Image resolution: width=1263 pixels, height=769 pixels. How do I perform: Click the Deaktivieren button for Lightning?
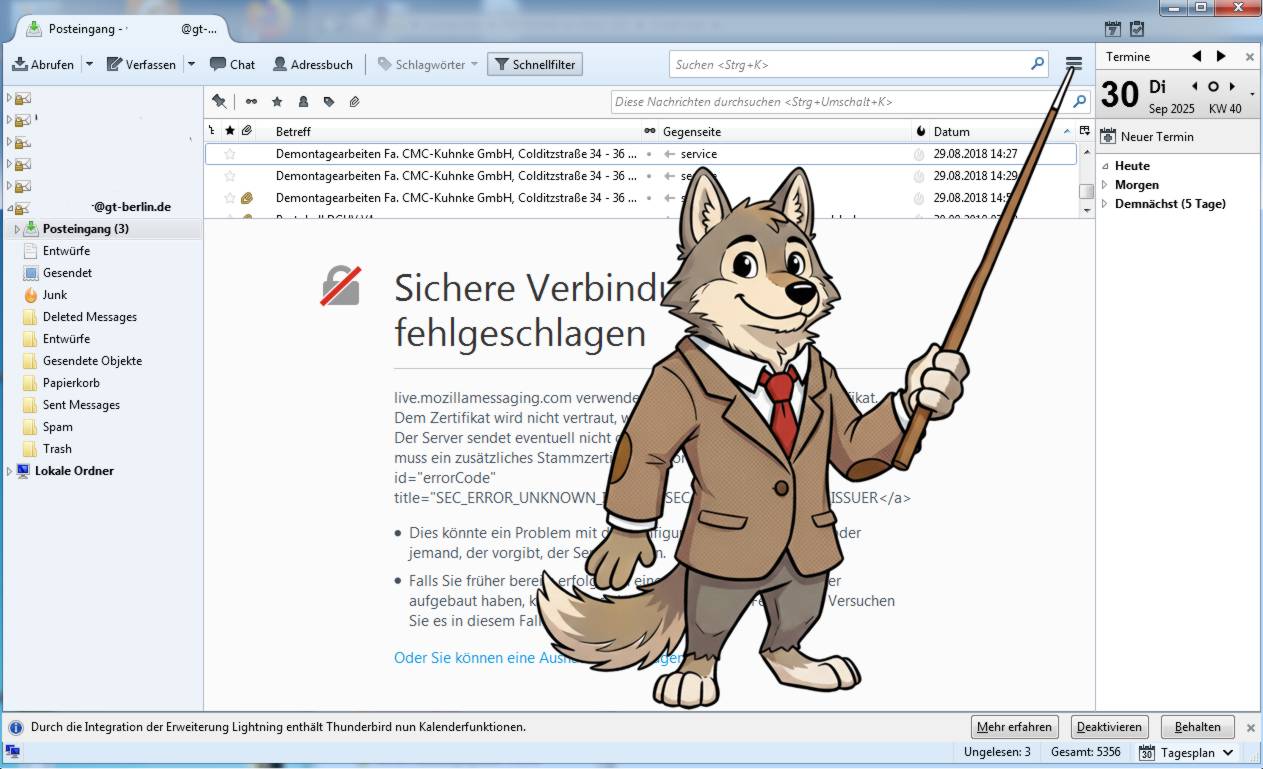1109,727
